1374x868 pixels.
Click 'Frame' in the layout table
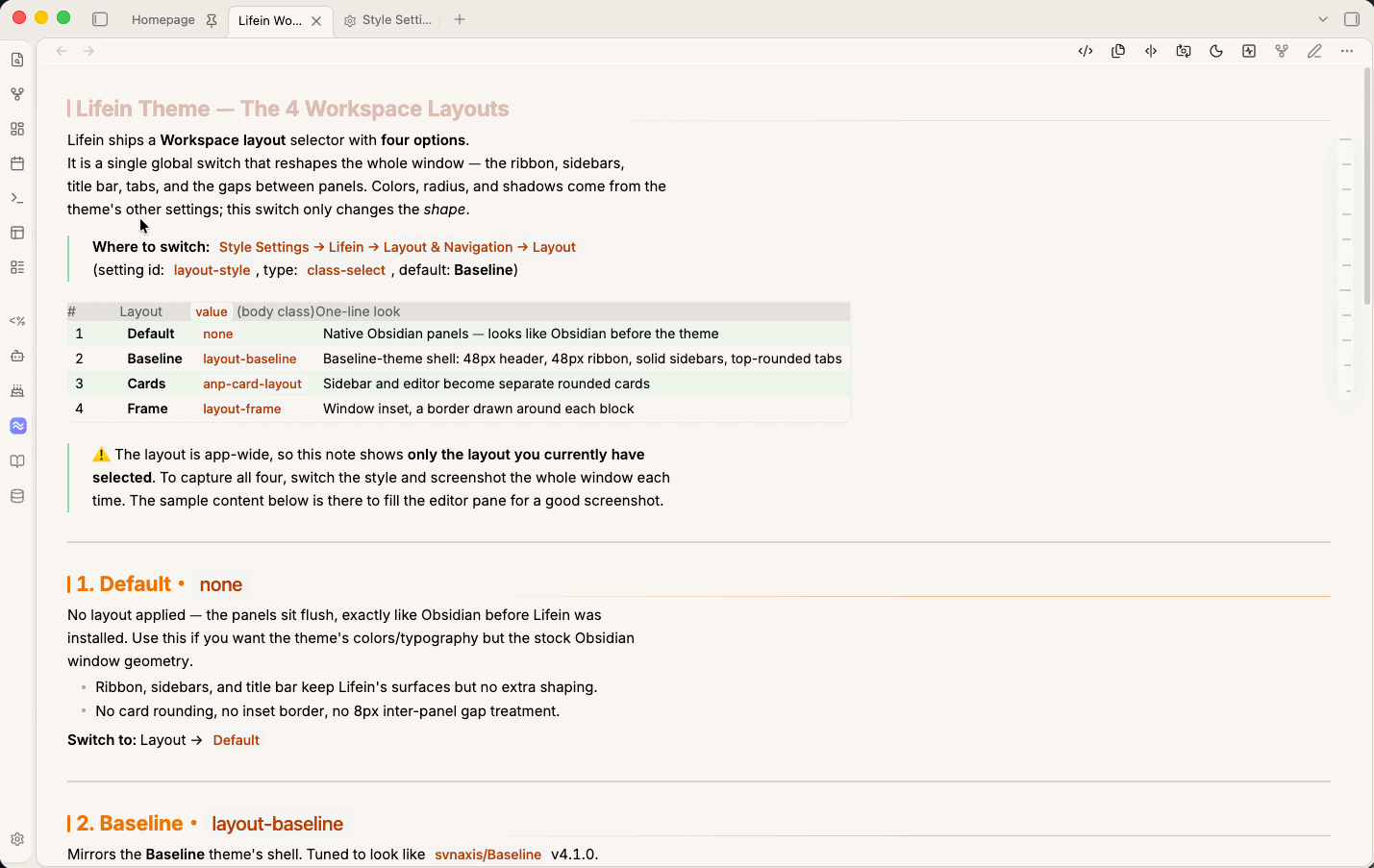(x=147, y=409)
